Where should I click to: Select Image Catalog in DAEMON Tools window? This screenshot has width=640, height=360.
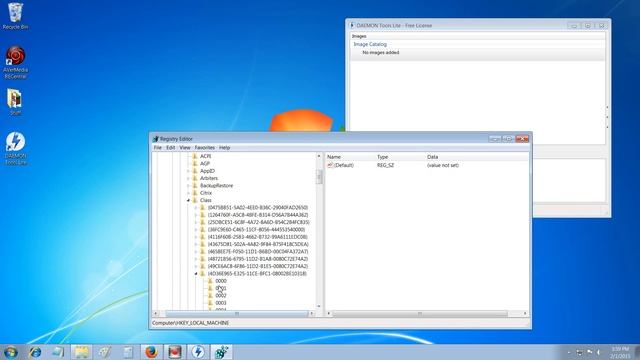coord(370,44)
